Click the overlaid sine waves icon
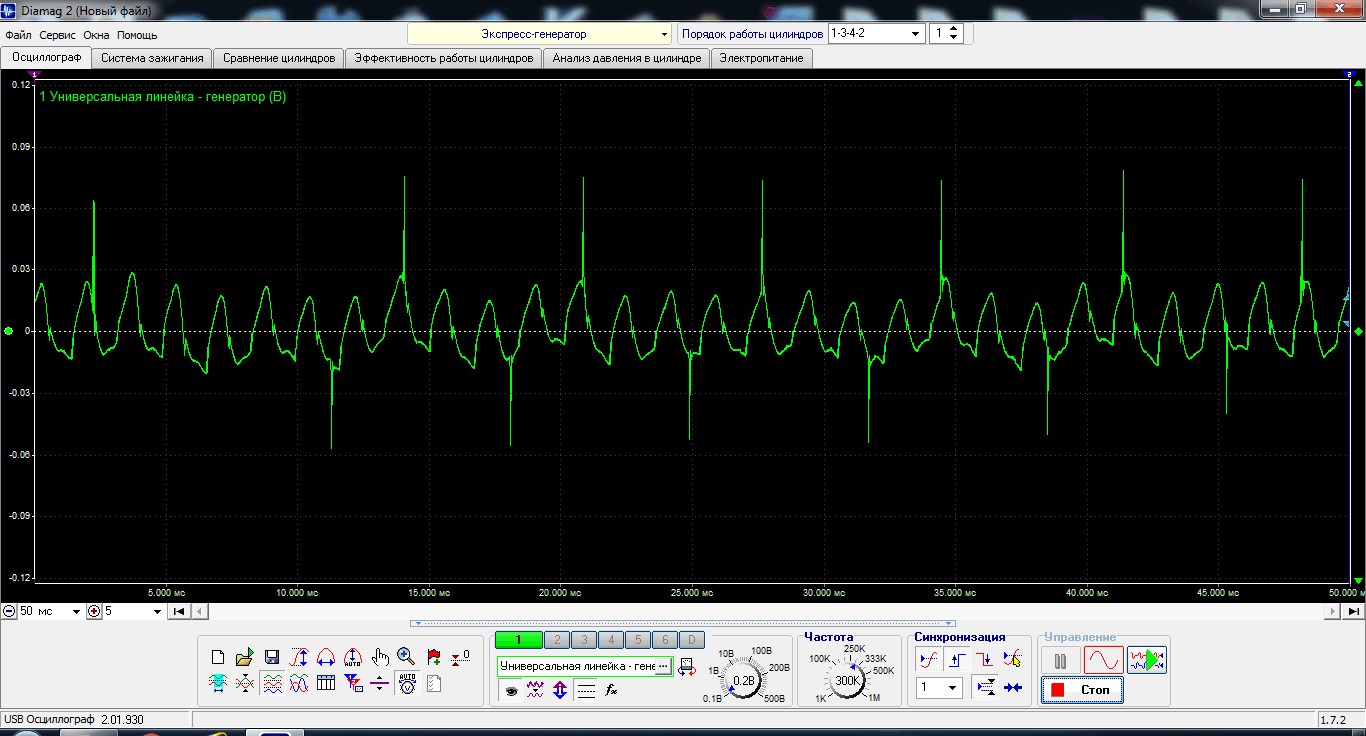Viewport: 1366px width, 736px height. coord(299,684)
